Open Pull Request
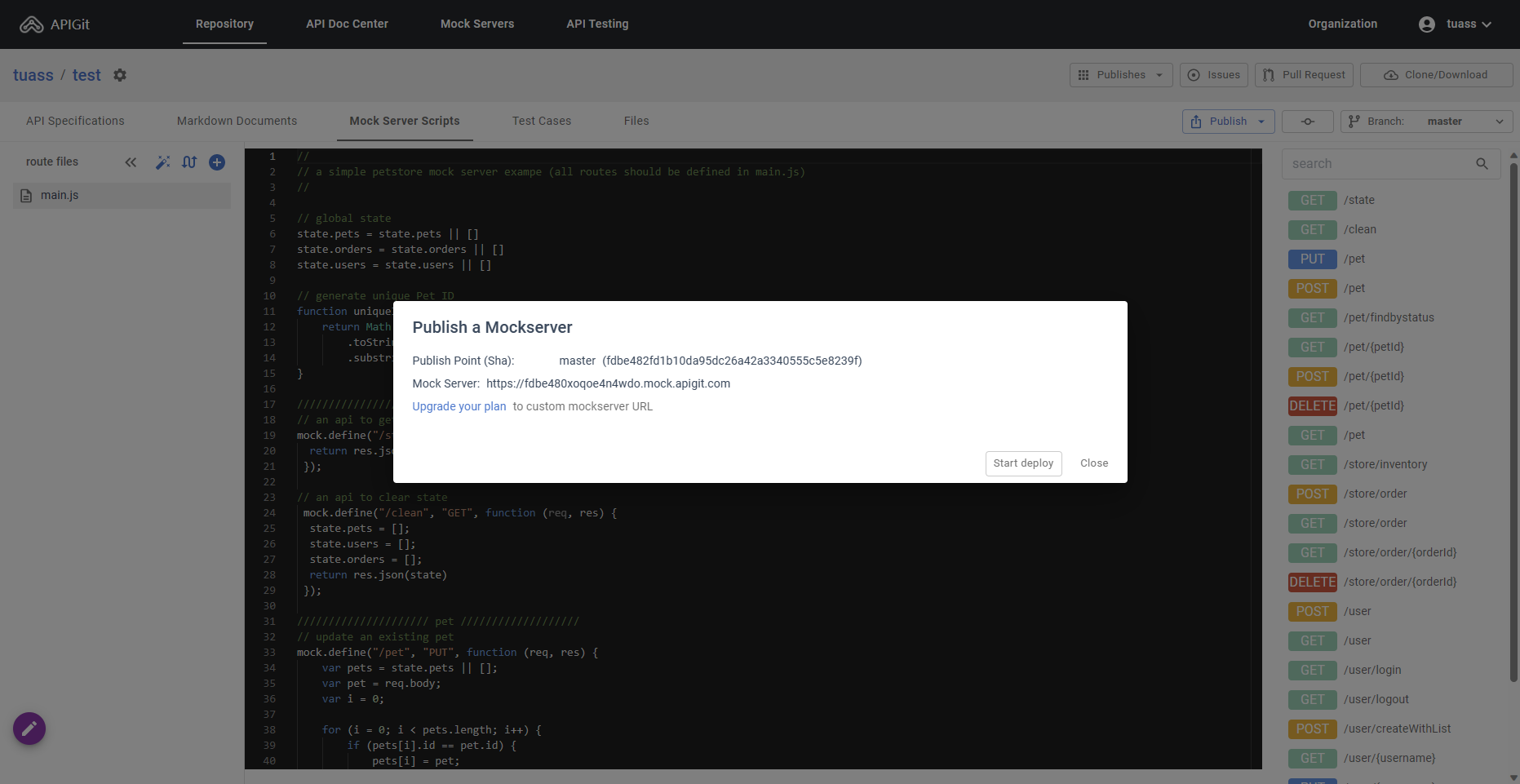 (x=1304, y=75)
